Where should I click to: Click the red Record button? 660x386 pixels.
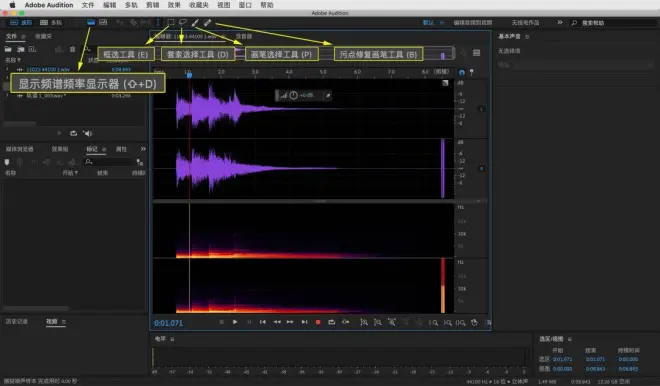click(318, 322)
